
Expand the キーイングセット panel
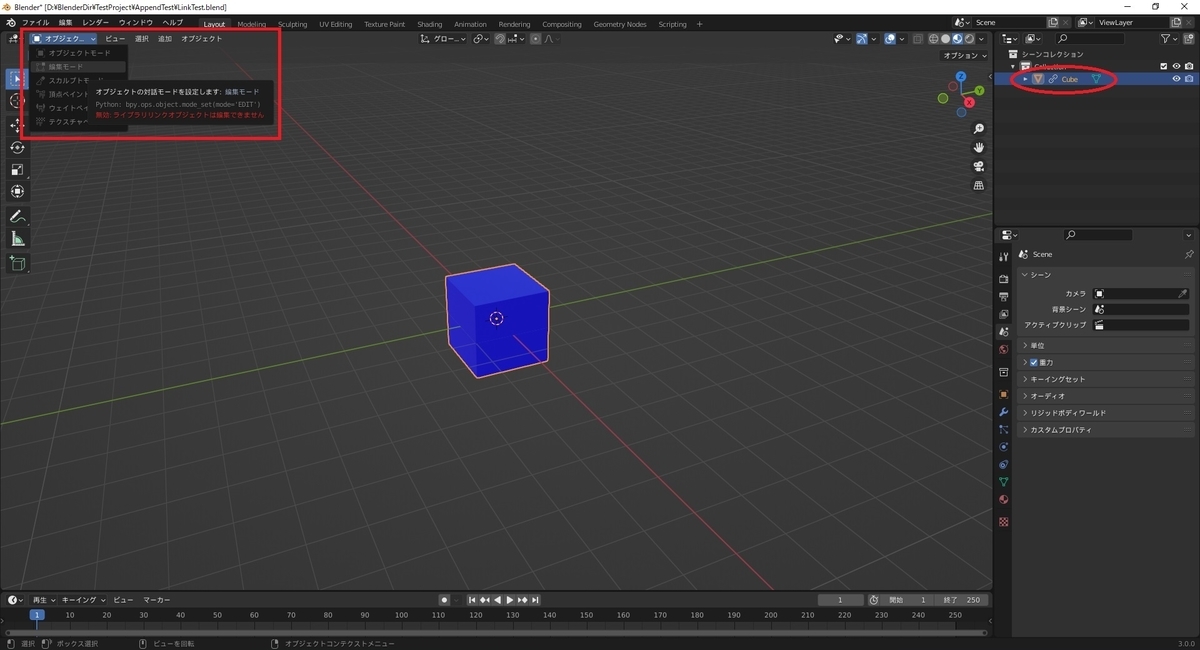click(1106, 379)
